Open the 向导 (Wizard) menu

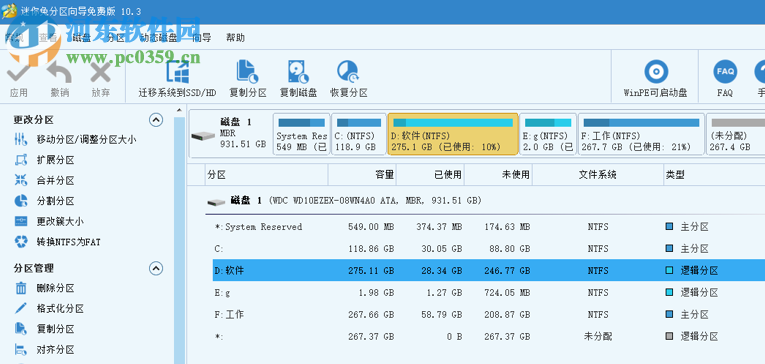pyautogui.click(x=202, y=38)
